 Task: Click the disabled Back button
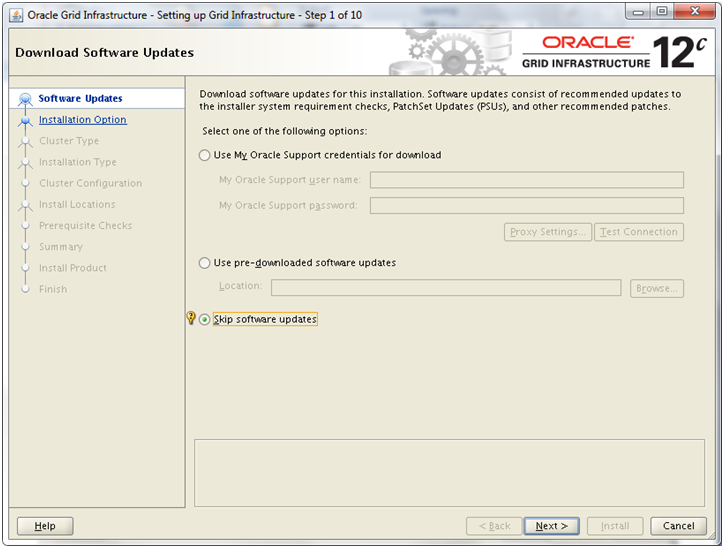pyautogui.click(x=494, y=526)
